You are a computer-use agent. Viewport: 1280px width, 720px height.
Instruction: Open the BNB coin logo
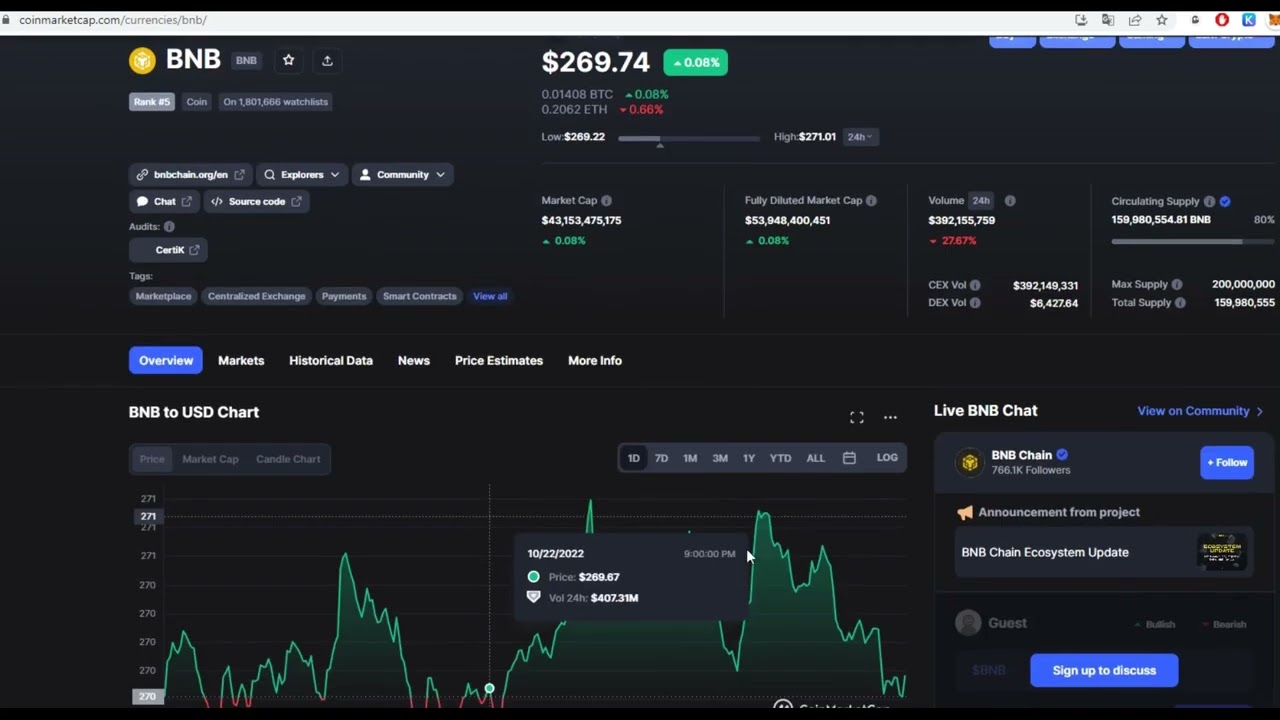(x=142, y=61)
